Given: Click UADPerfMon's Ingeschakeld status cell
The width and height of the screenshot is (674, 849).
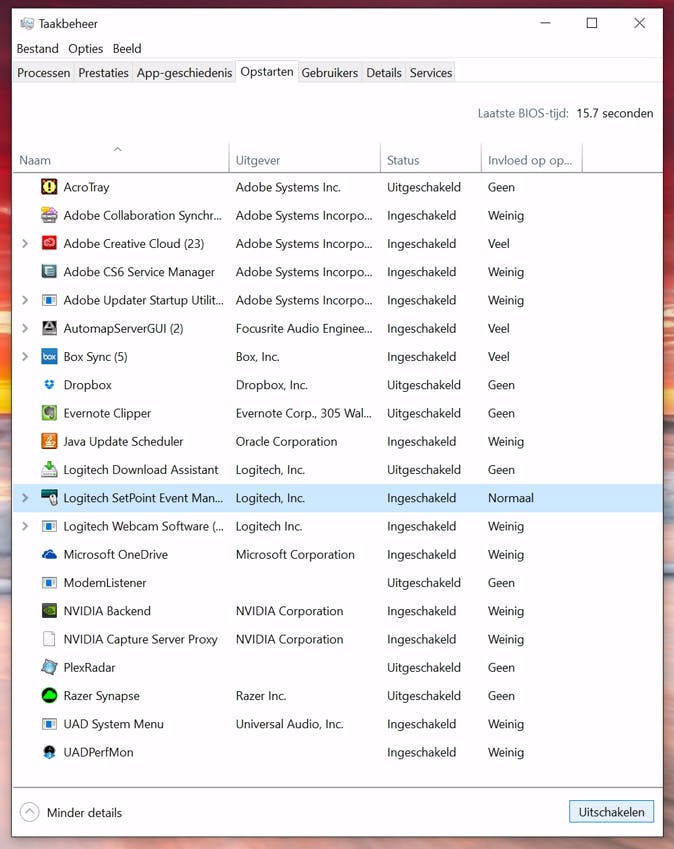Looking at the screenshot, I should click(421, 752).
